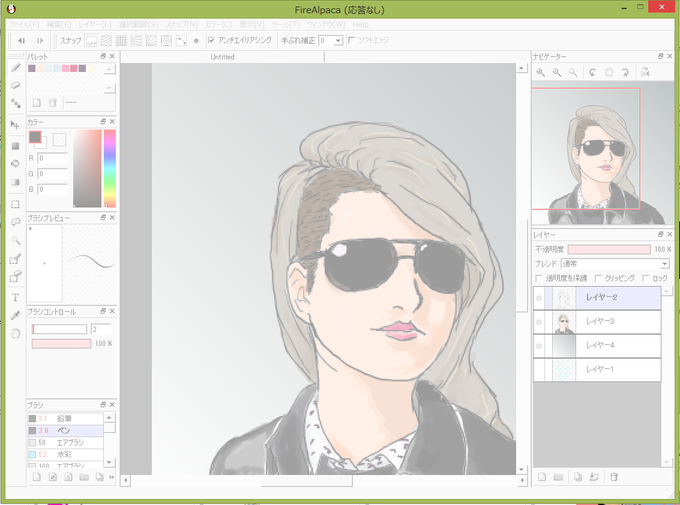680x505 pixels.
Task: Click zoom in icon in navigator
Action: click(x=540, y=72)
